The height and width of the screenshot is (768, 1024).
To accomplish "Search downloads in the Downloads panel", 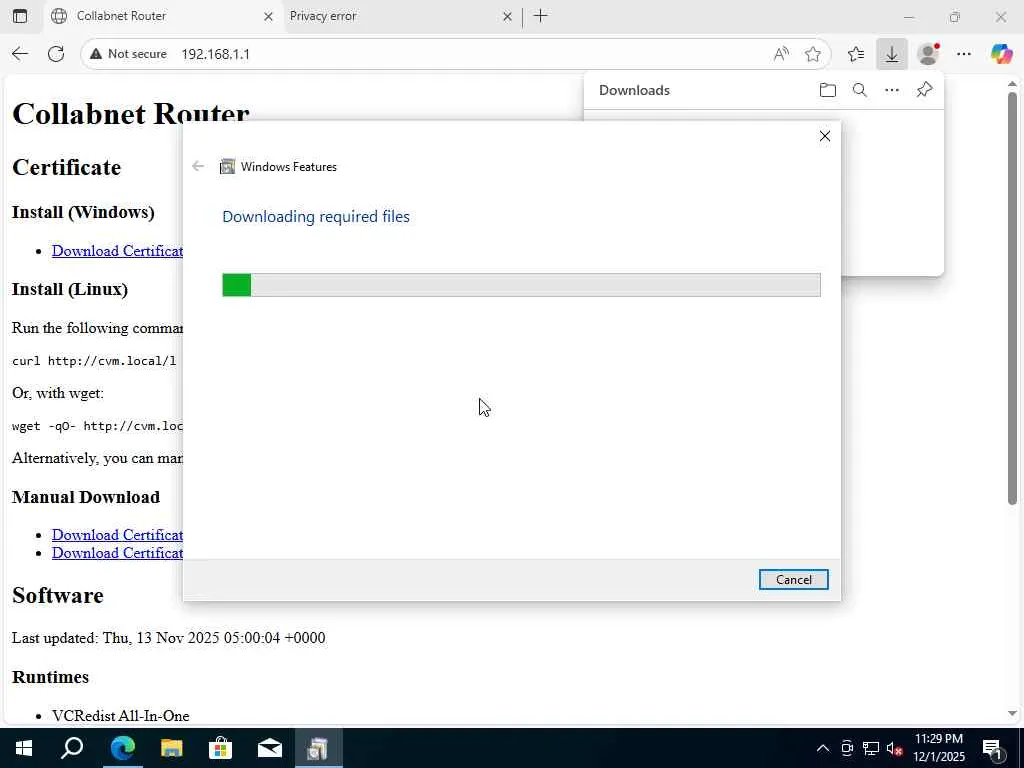I will pyautogui.click(x=860, y=90).
